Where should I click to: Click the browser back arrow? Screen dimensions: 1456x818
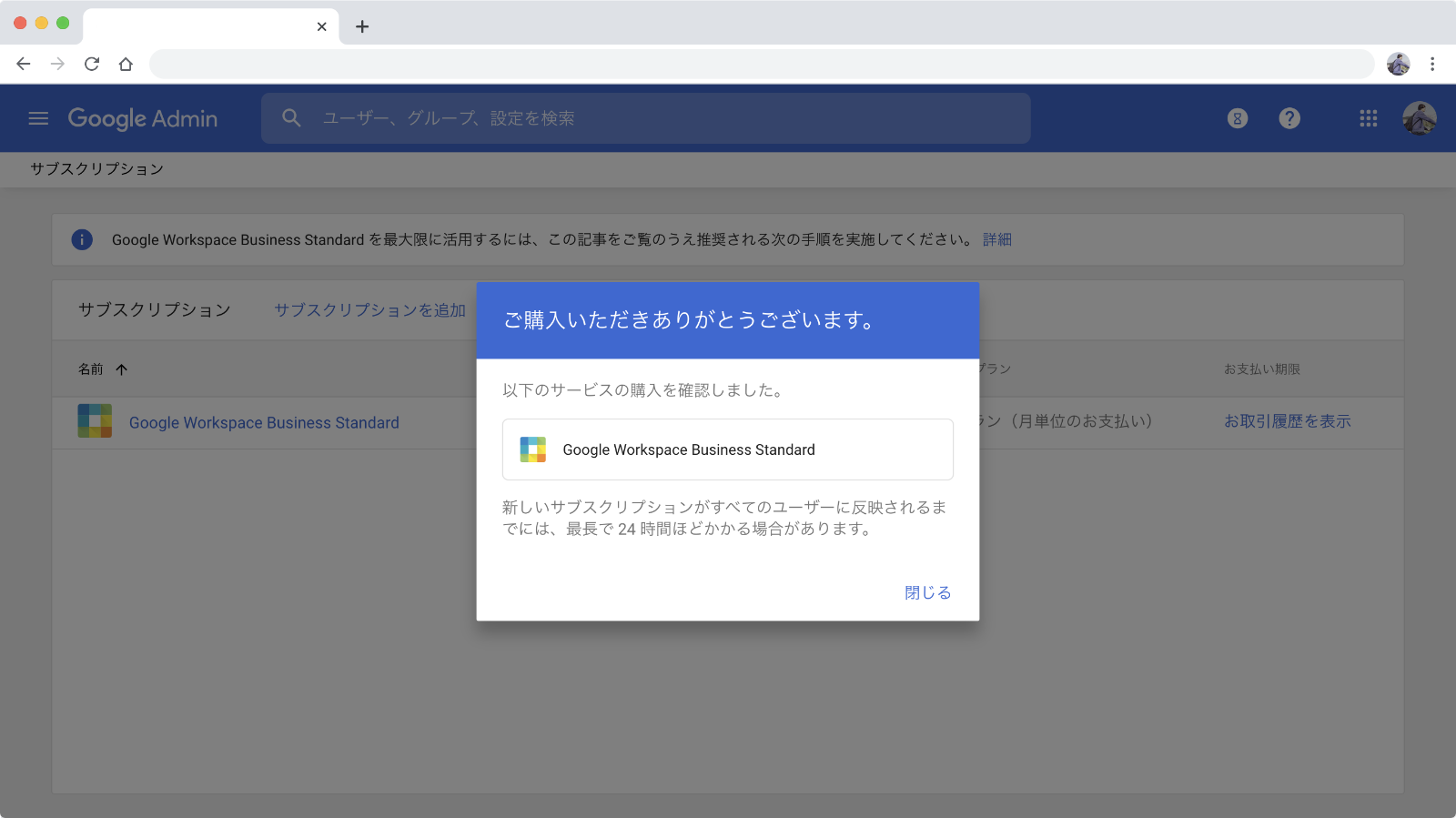coord(24,64)
